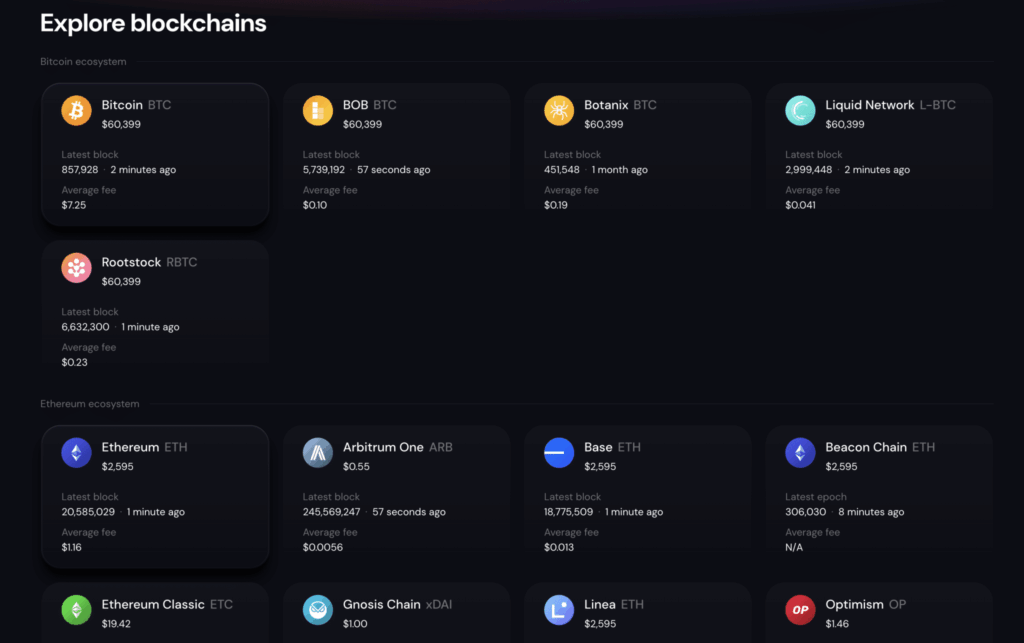The image size is (1024, 643).
Task: Select the Ethereum diamond icon
Action: click(x=76, y=452)
